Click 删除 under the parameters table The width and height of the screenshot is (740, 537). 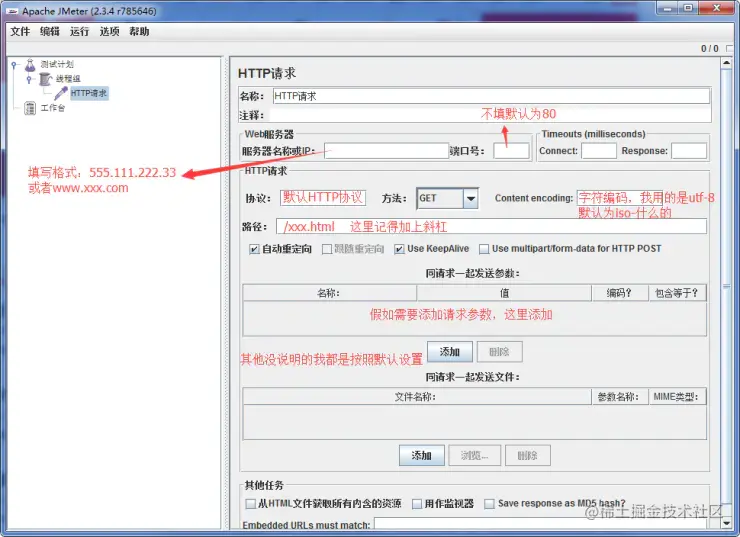point(499,352)
